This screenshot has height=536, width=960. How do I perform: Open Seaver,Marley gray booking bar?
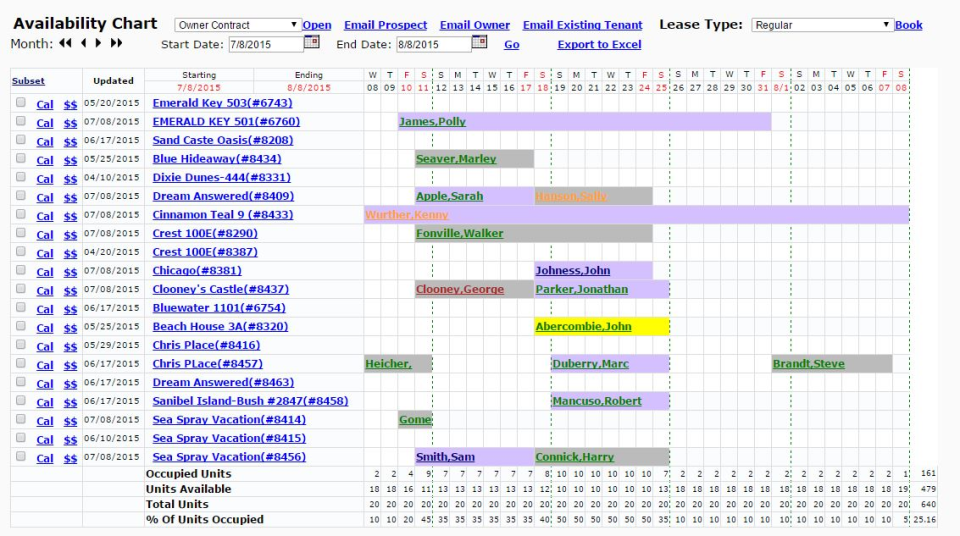coord(474,159)
